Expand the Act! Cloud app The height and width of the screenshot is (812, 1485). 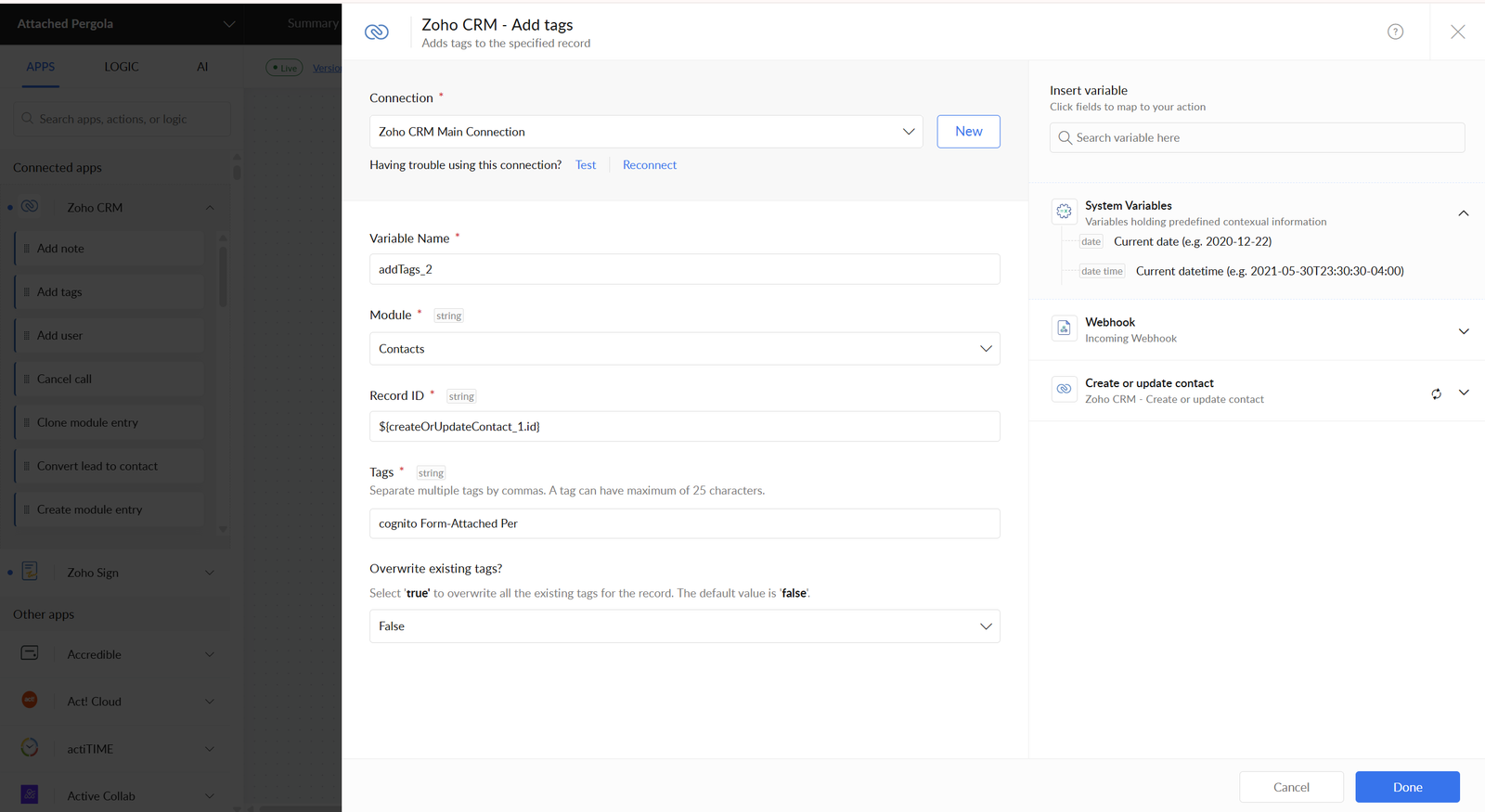[210, 702]
